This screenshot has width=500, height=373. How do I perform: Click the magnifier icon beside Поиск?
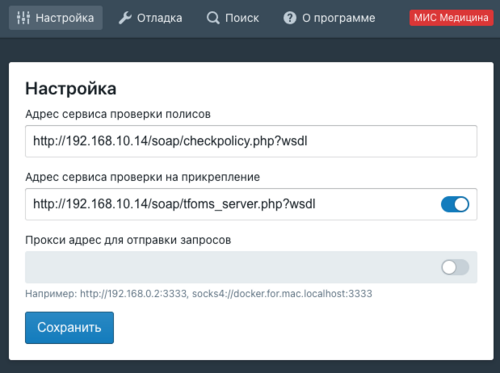click(x=213, y=18)
